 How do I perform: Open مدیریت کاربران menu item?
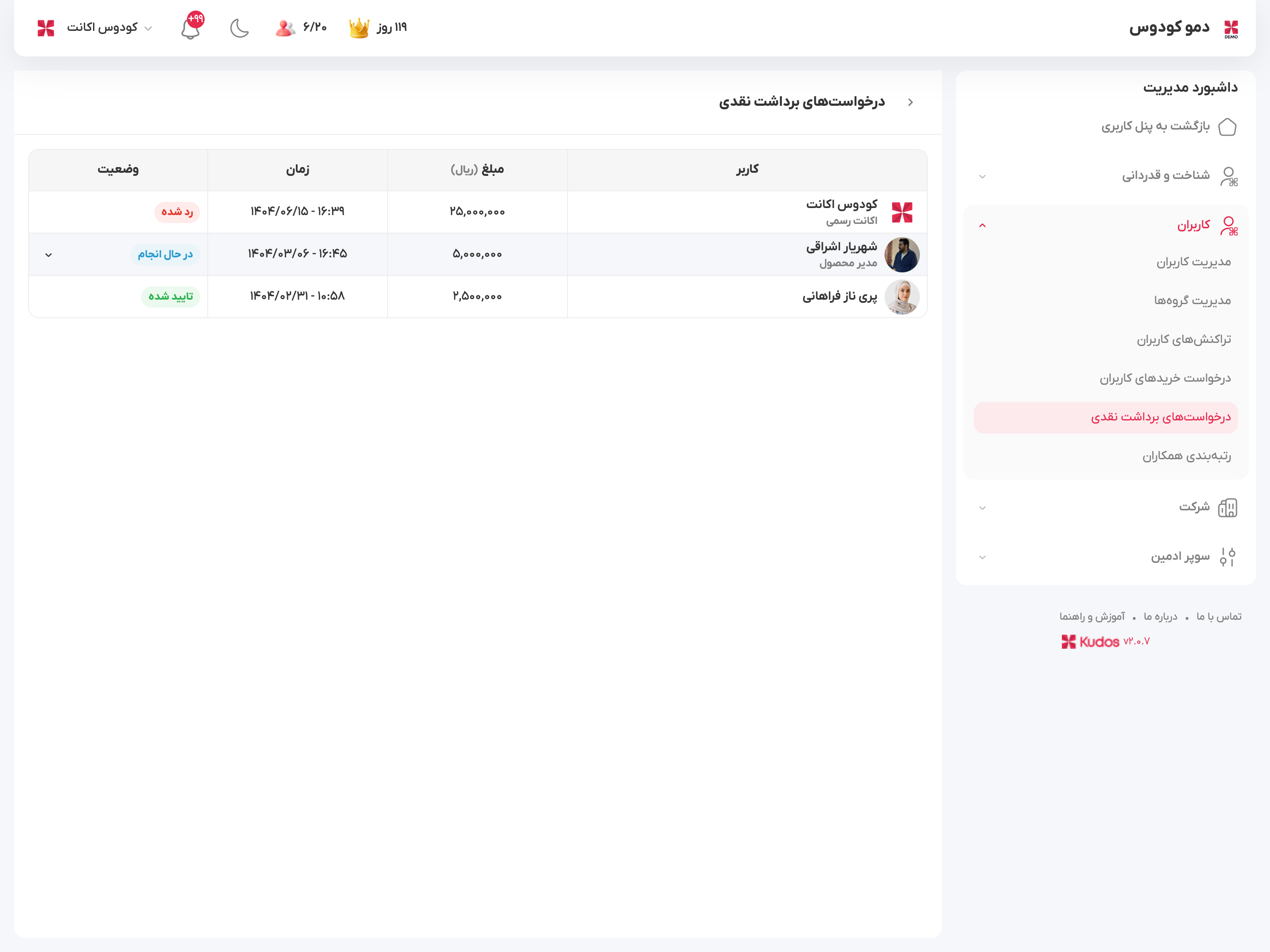pyautogui.click(x=1193, y=262)
